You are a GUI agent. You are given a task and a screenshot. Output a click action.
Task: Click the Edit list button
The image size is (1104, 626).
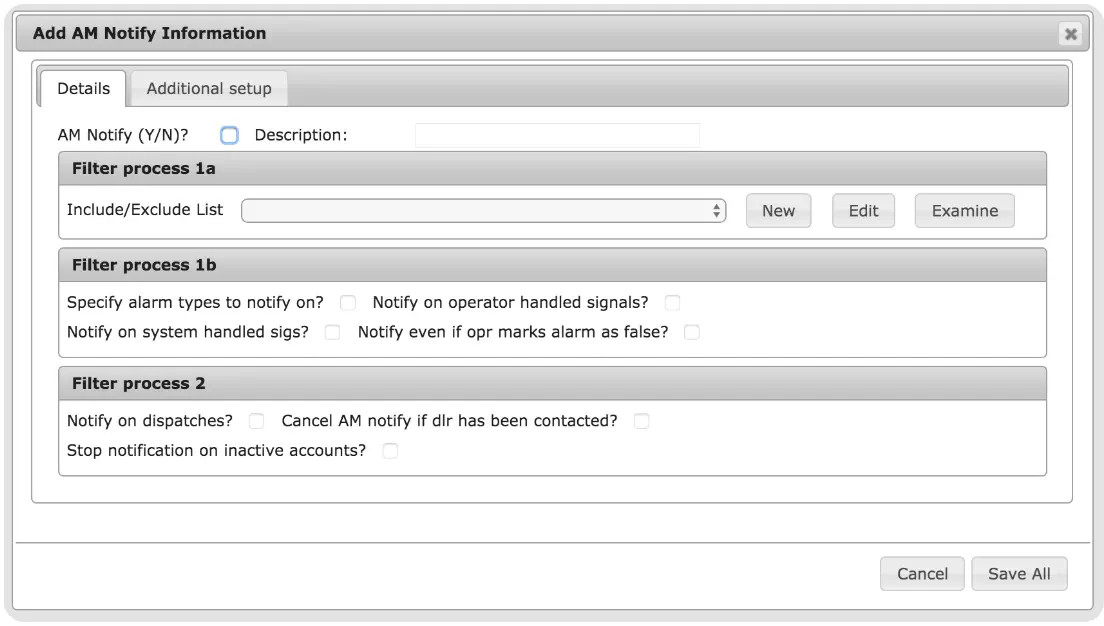(x=863, y=211)
